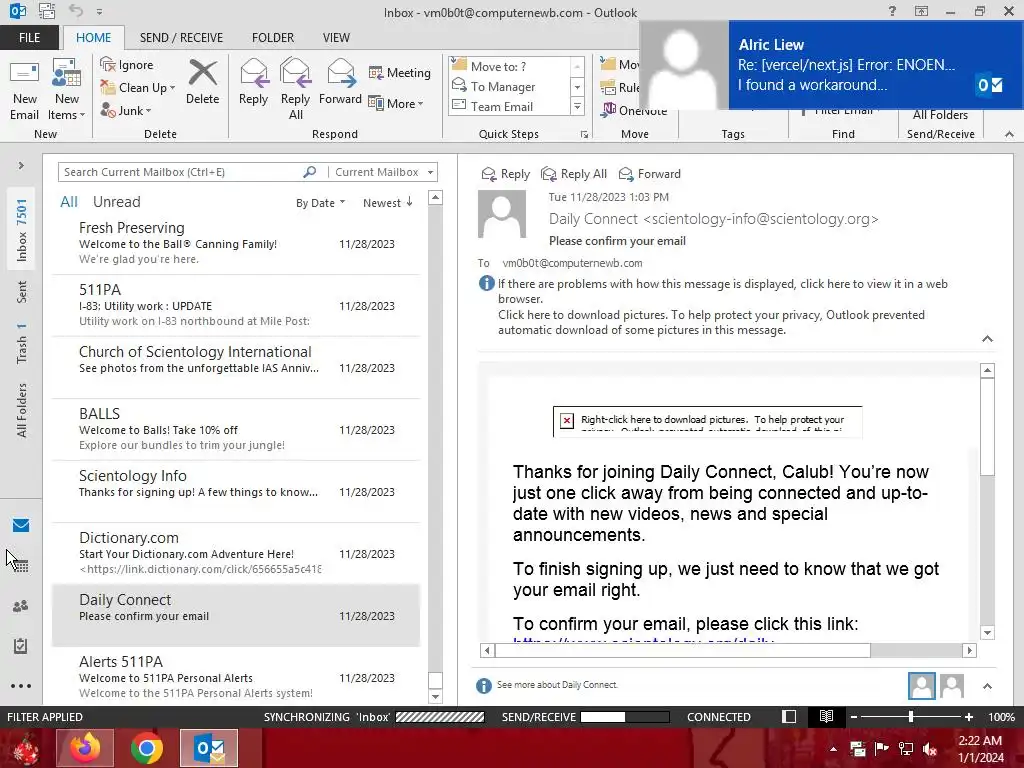
Task: Reply with a Meeting request
Action: tap(400, 72)
